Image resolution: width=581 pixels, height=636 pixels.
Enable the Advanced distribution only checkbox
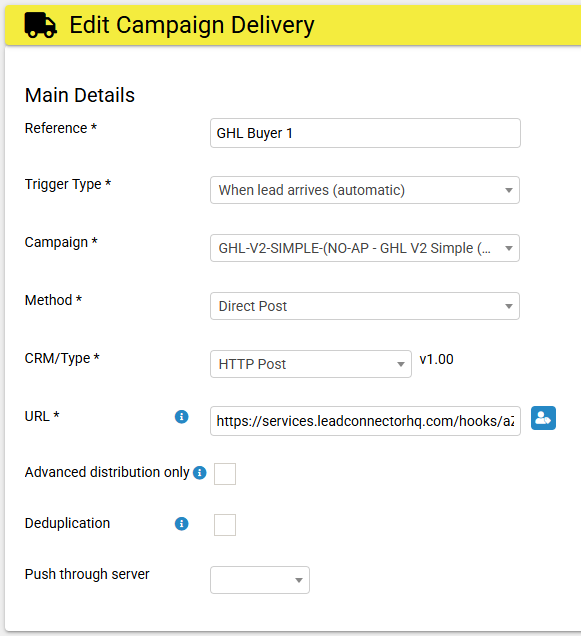[x=225, y=474]
